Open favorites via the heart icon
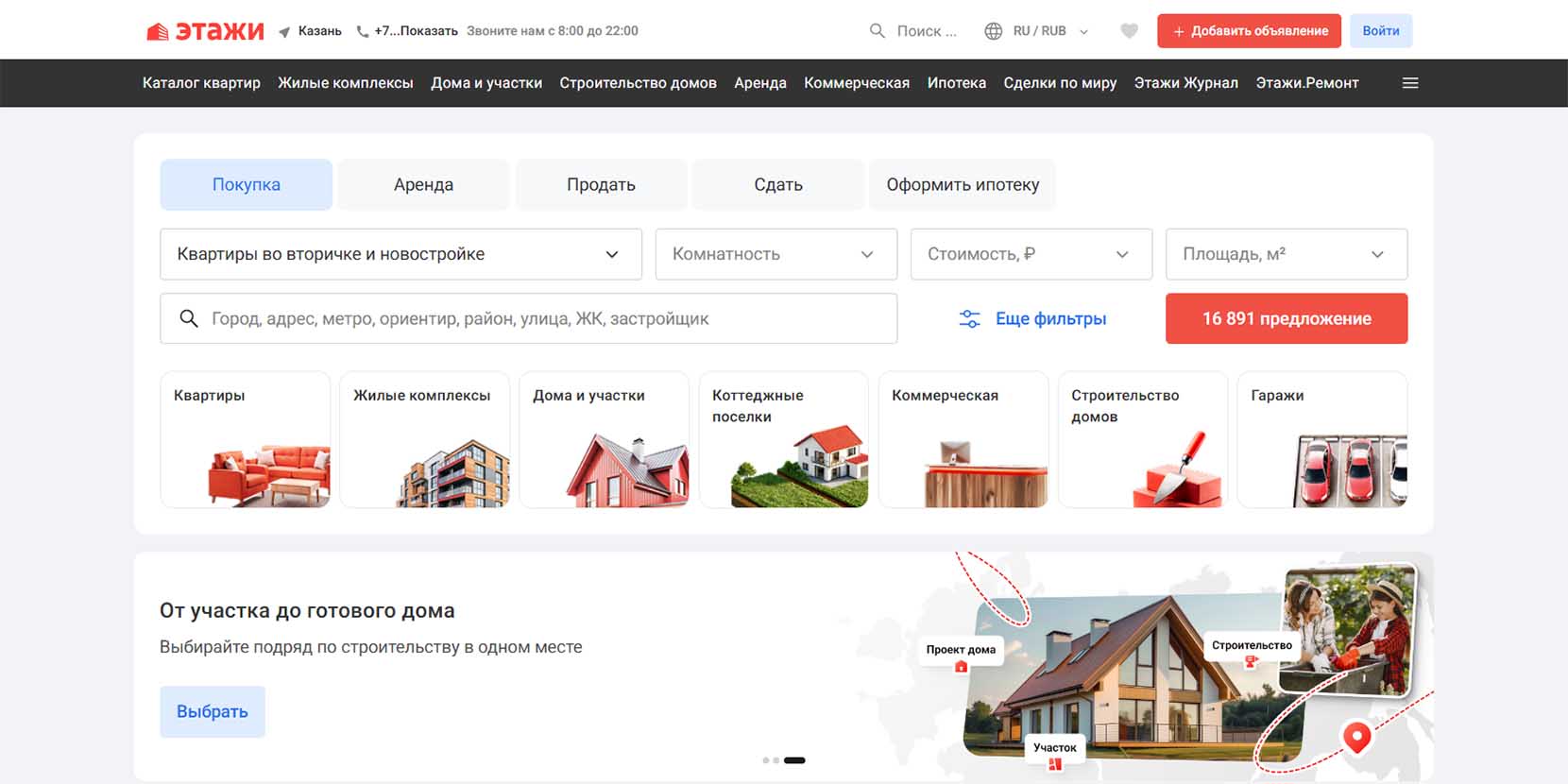 click(x=1129, y=31)
